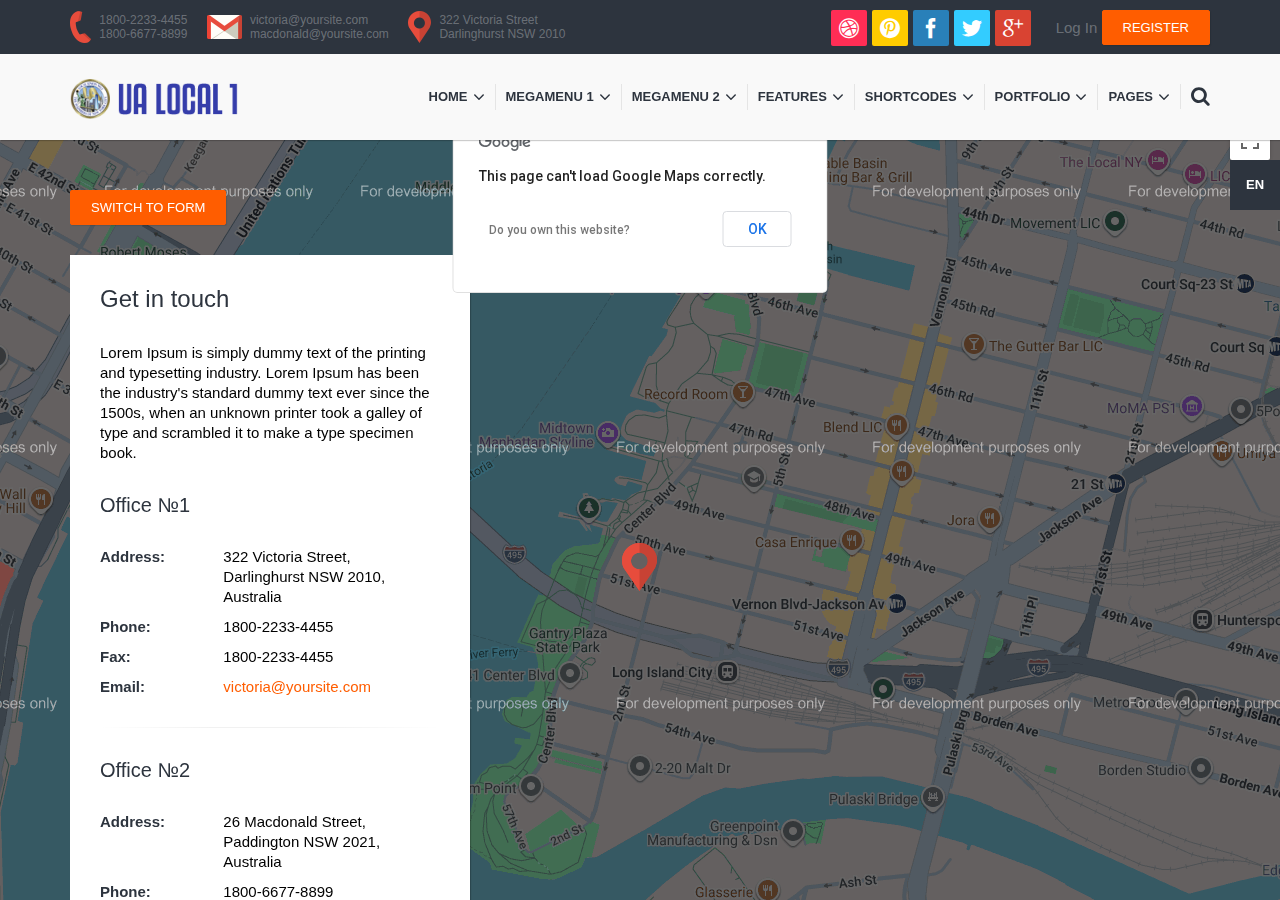Expand the Megamenu 2 chevron
This screenshot has width=1280, height=900.
[731, 97]
